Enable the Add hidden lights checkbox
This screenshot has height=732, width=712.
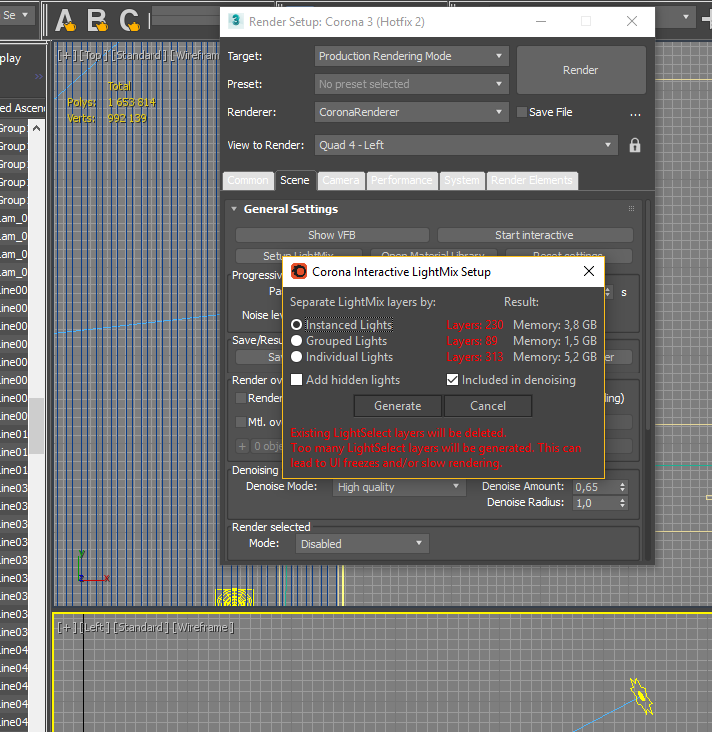[296, 380]
